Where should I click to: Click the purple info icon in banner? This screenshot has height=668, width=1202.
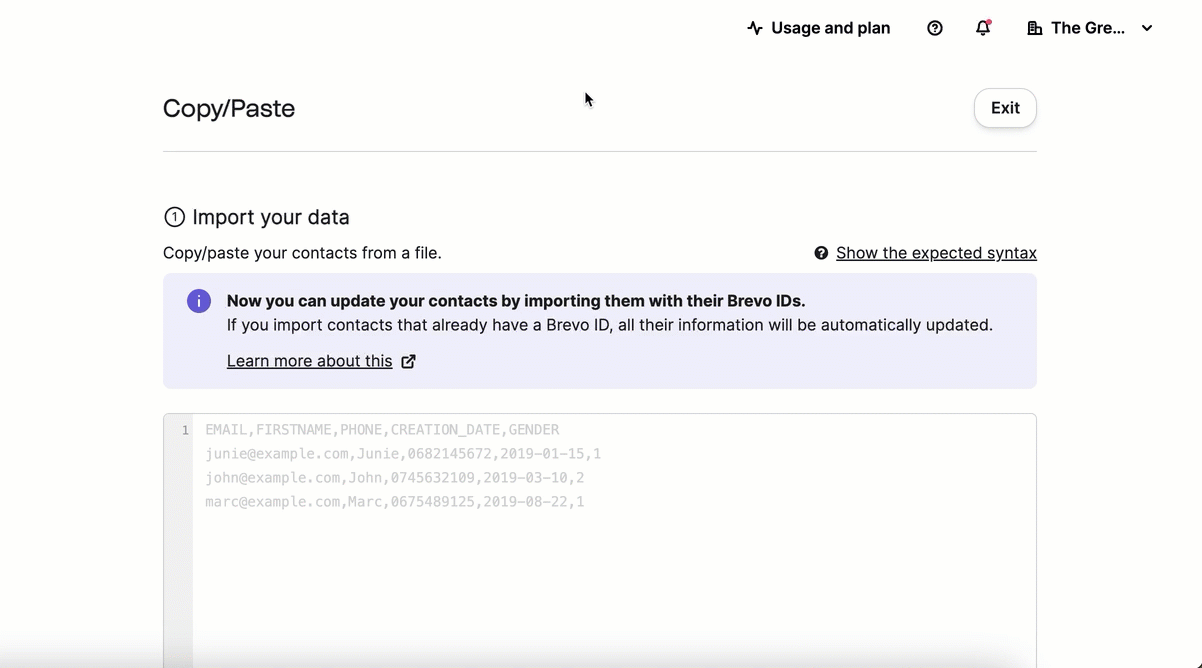click(x=199, y=301)
